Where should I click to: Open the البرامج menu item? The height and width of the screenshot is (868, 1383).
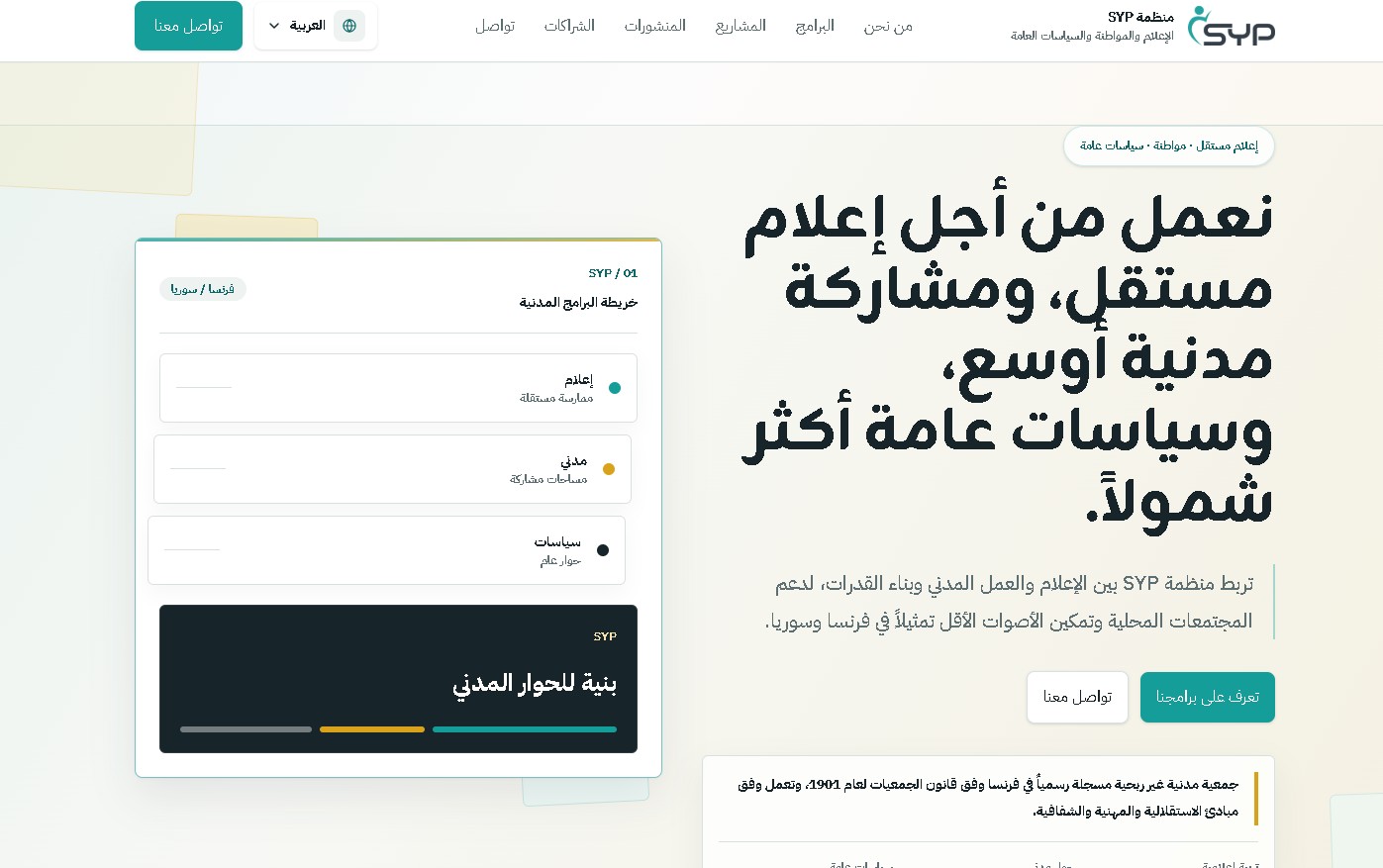(815, 26)
